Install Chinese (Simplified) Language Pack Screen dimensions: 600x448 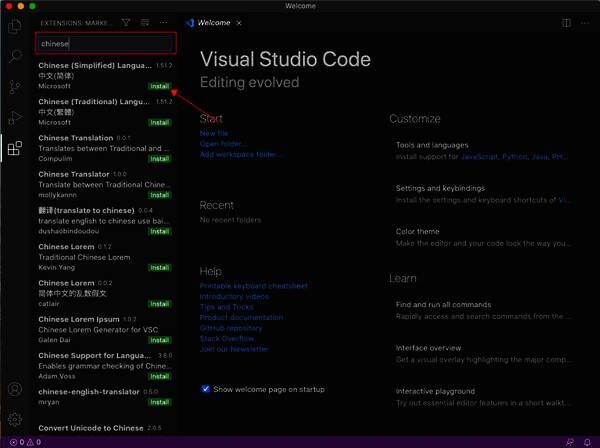(160, 87)
